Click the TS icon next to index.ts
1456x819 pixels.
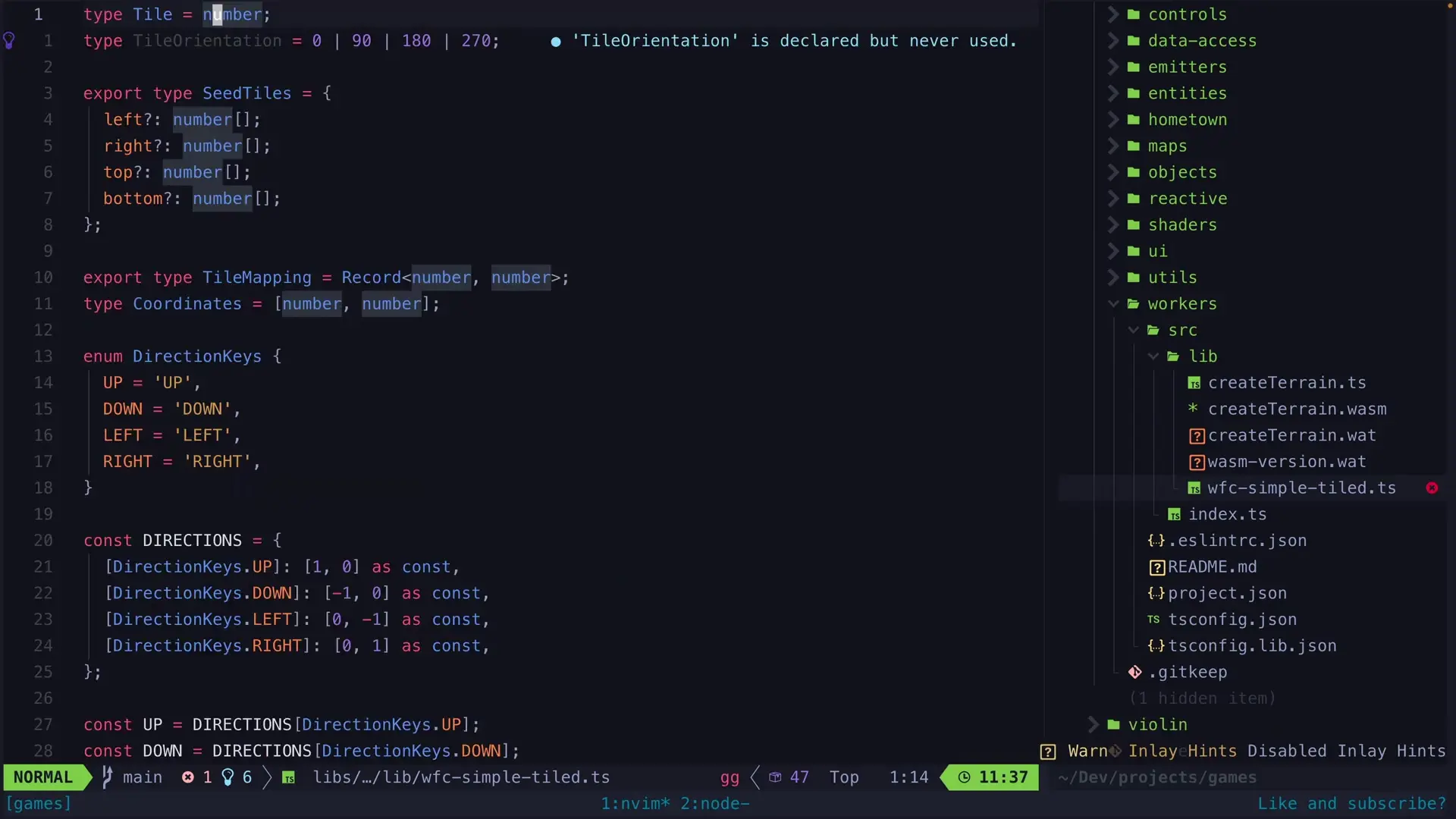[1175, 516]
